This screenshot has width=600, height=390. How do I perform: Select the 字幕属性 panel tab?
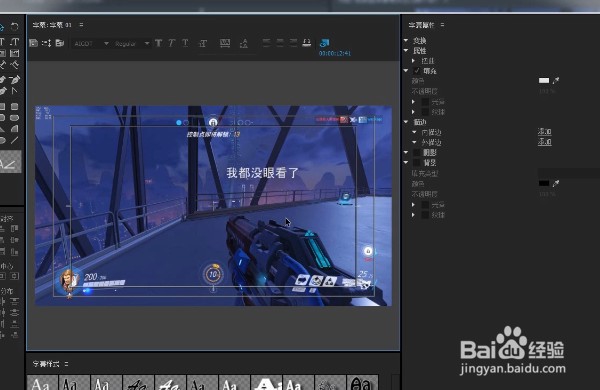(421, 25)
